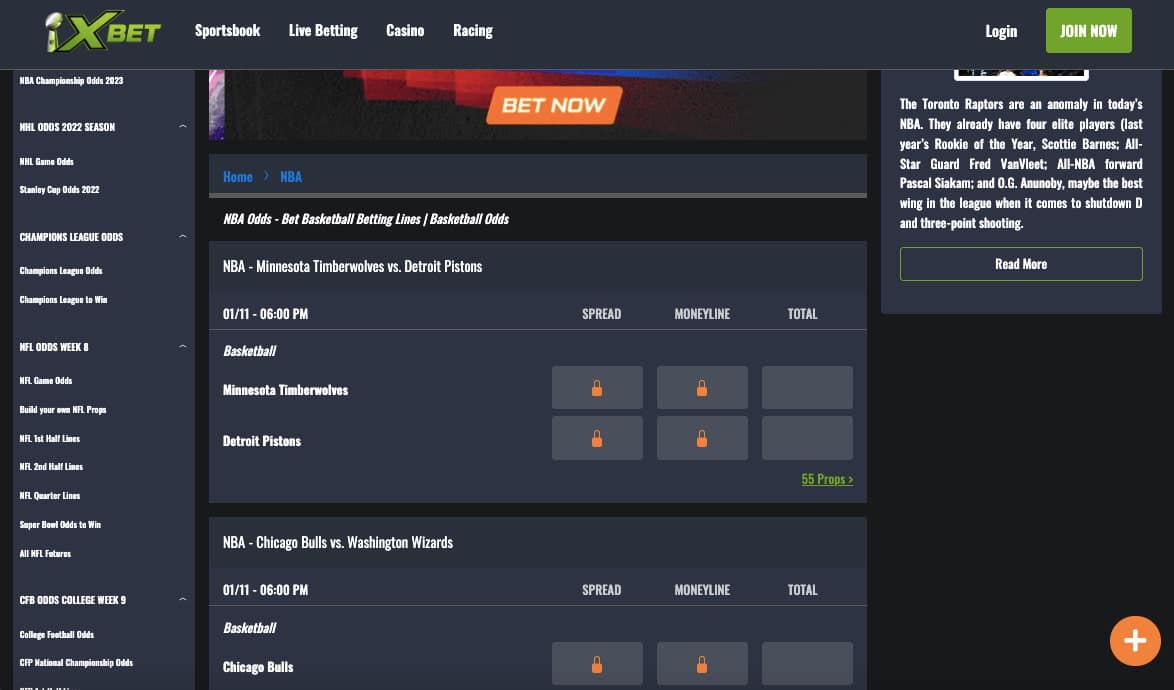Click Minnesota Timberwolves moneyline lock icon
This screenshot has width=1174, height=690.
[702, 388]
